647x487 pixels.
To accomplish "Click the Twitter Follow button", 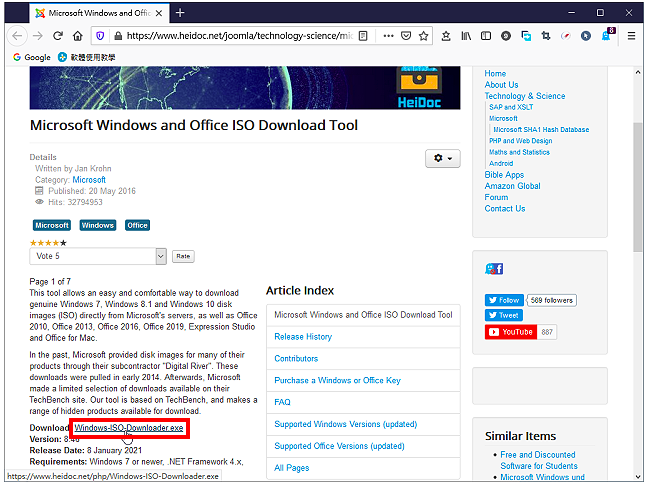I will tap(504, 300).
